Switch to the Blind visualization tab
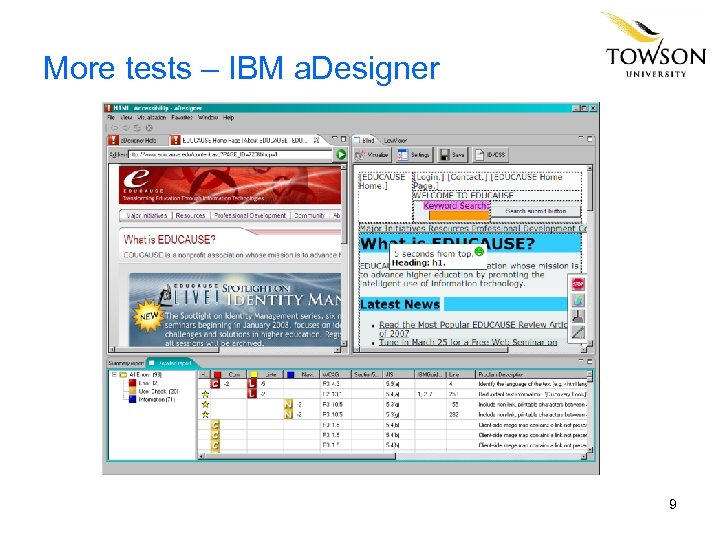Screen dimensions: 720x540 [365, 140]
